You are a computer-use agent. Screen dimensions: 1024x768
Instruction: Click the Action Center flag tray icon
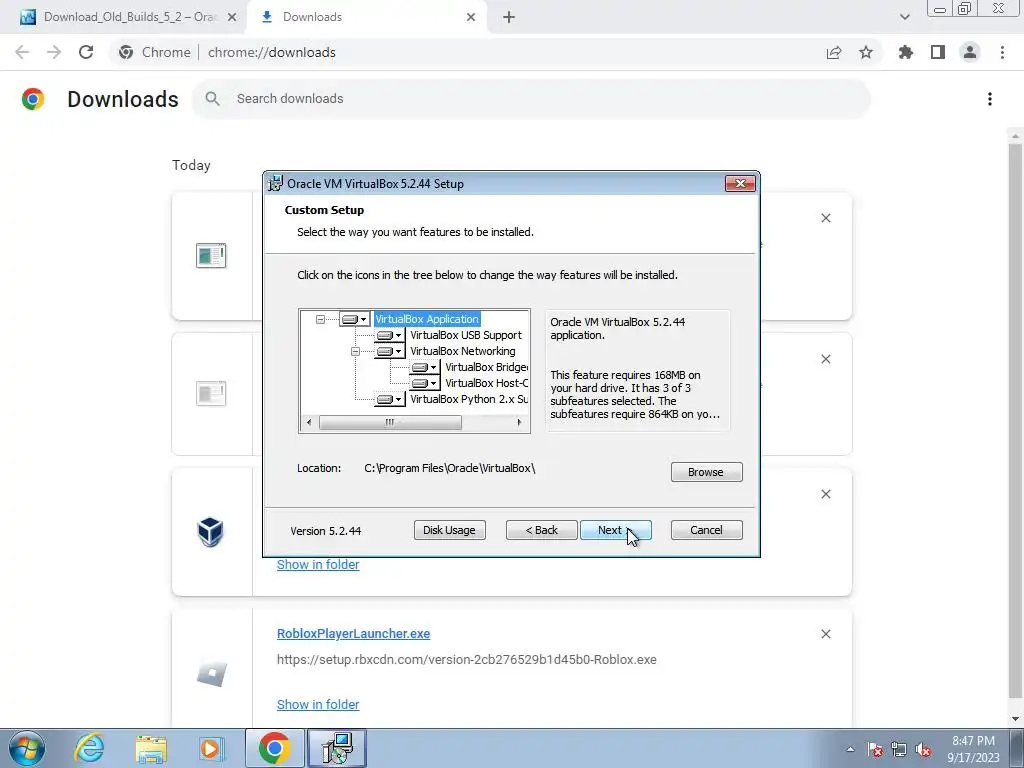pos(875,750)
